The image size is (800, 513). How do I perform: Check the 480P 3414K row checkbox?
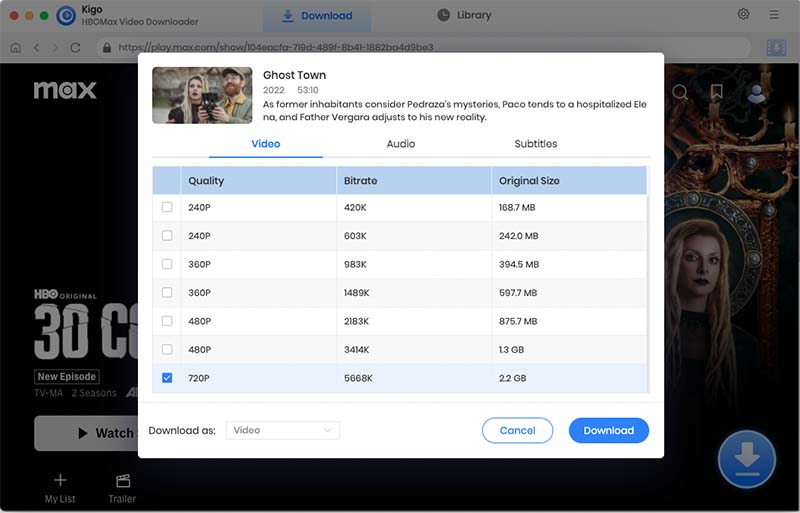(x=167, y=350)
